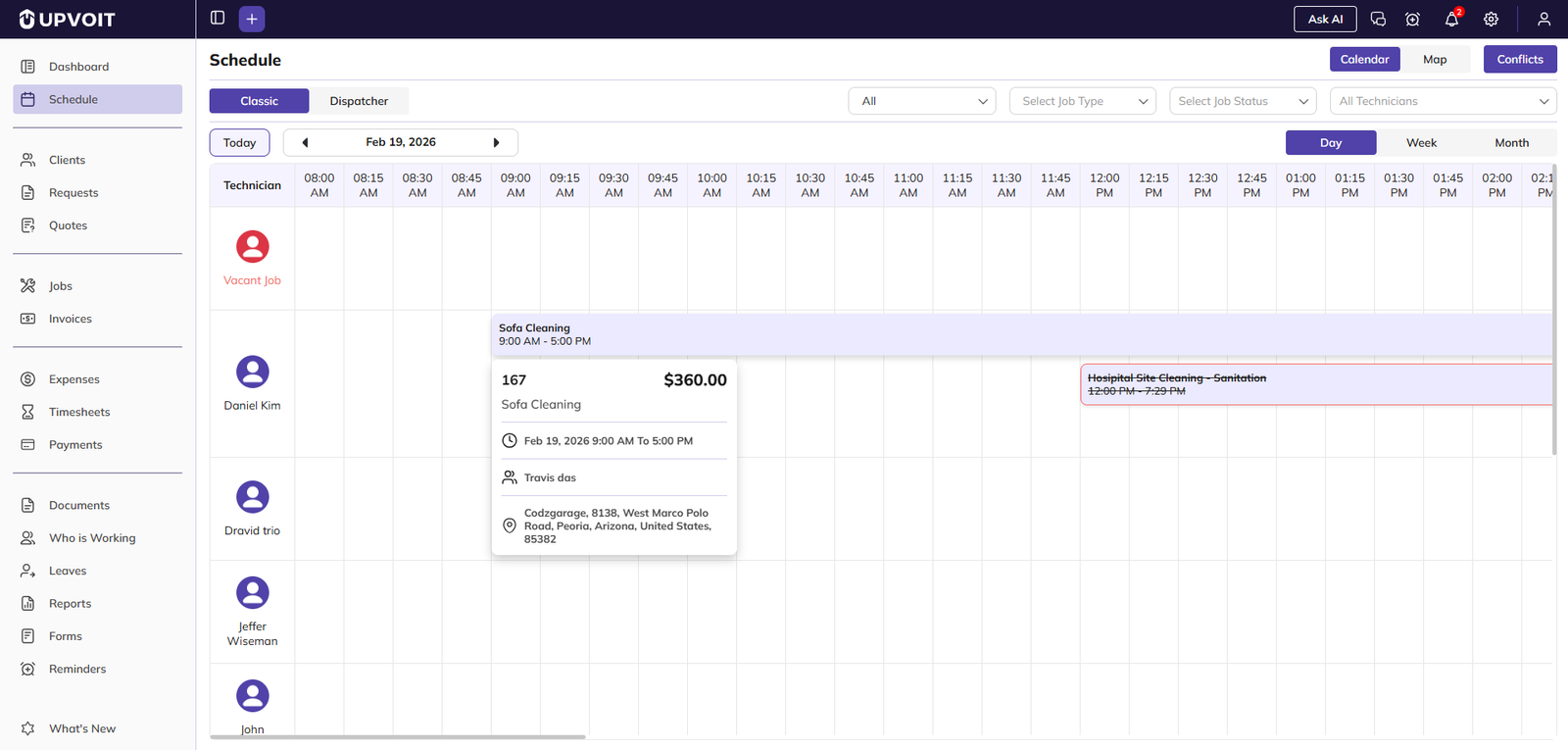Open the settings gear icon
The image size is (1568, 750).
pos(1491,19)
